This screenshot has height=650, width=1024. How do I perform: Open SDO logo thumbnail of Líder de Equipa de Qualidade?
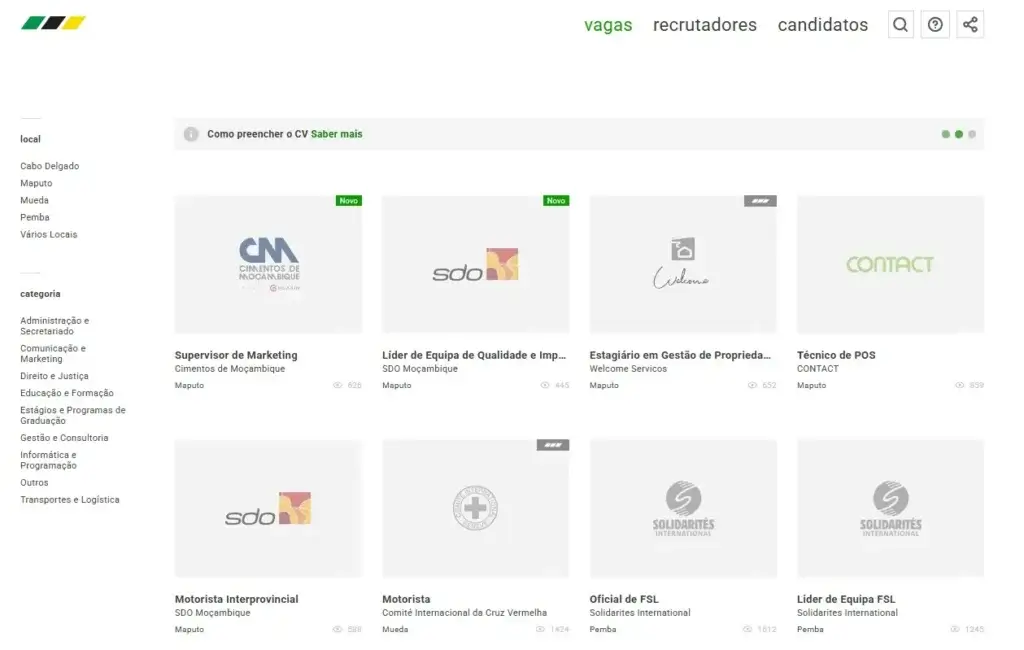475,265
